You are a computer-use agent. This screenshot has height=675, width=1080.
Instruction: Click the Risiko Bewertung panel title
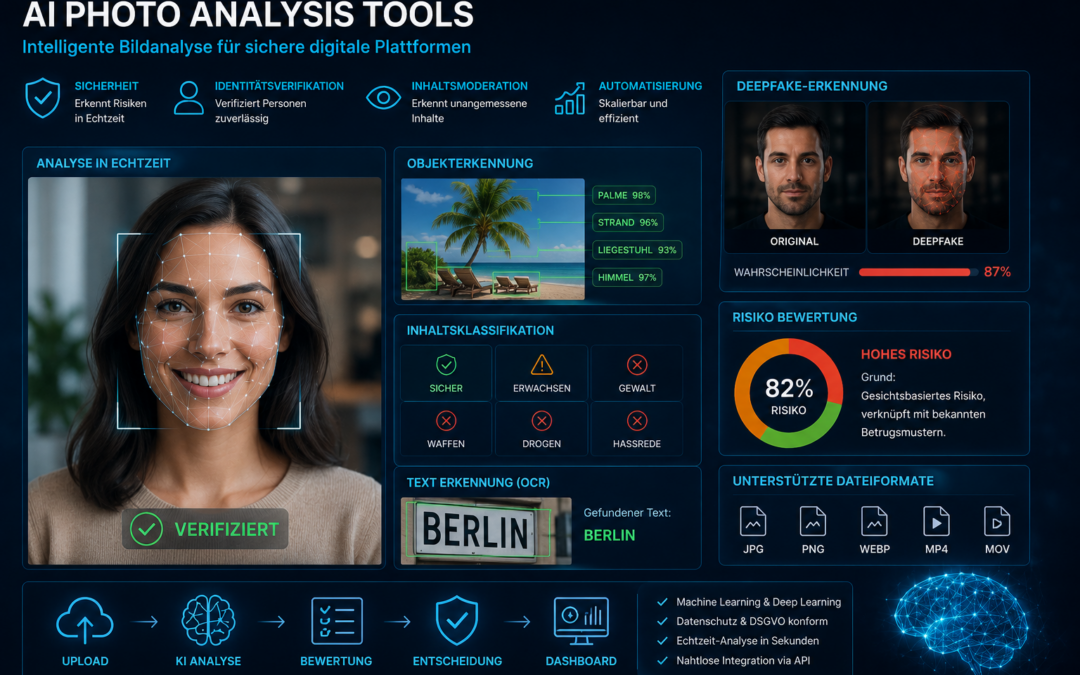click(x=794, y=318)
